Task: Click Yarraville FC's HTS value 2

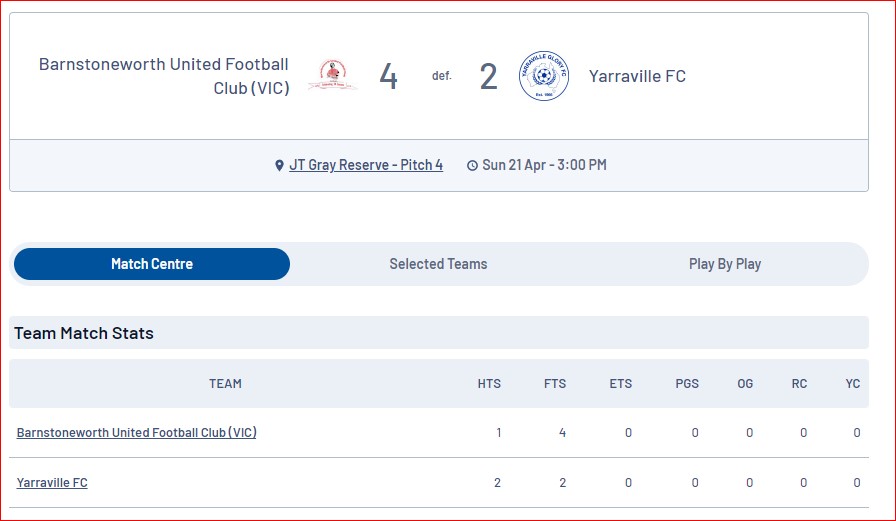Action: pos(497,483)
